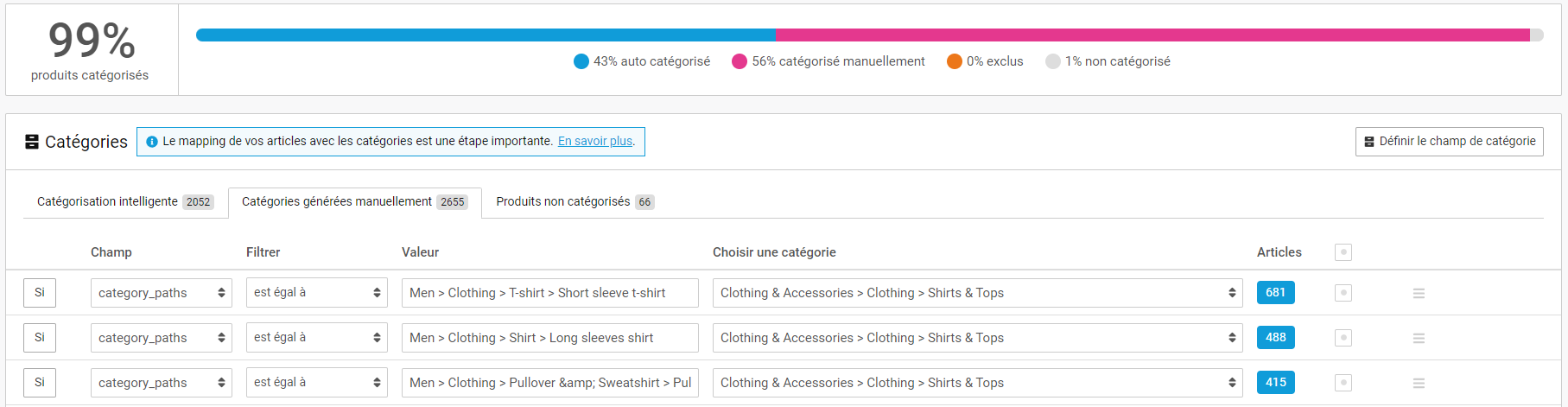Check the box for the Long sleeves shirt row
This screenshot has width=1568, height=407.
click(x=1343, y=338)
